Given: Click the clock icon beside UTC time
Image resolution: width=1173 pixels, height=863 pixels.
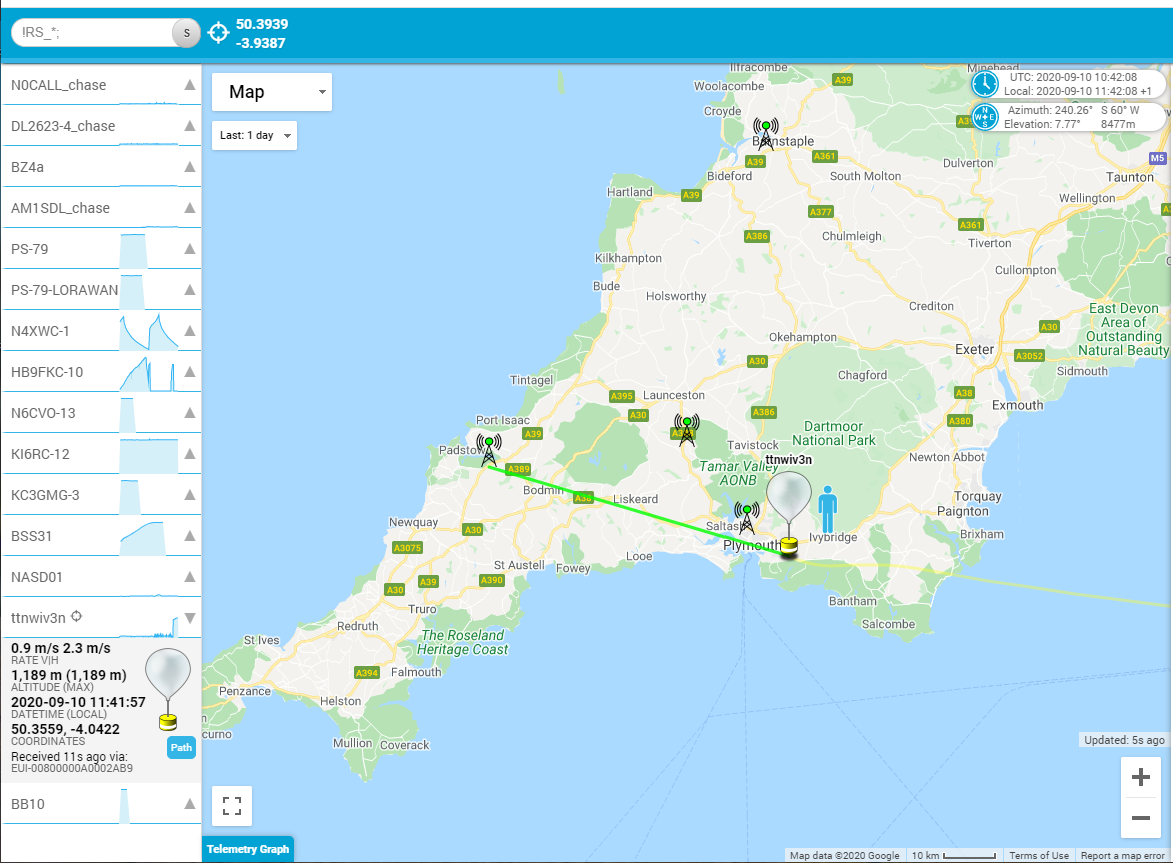Looking at the screenshot, I should click(x=984, y=84).
